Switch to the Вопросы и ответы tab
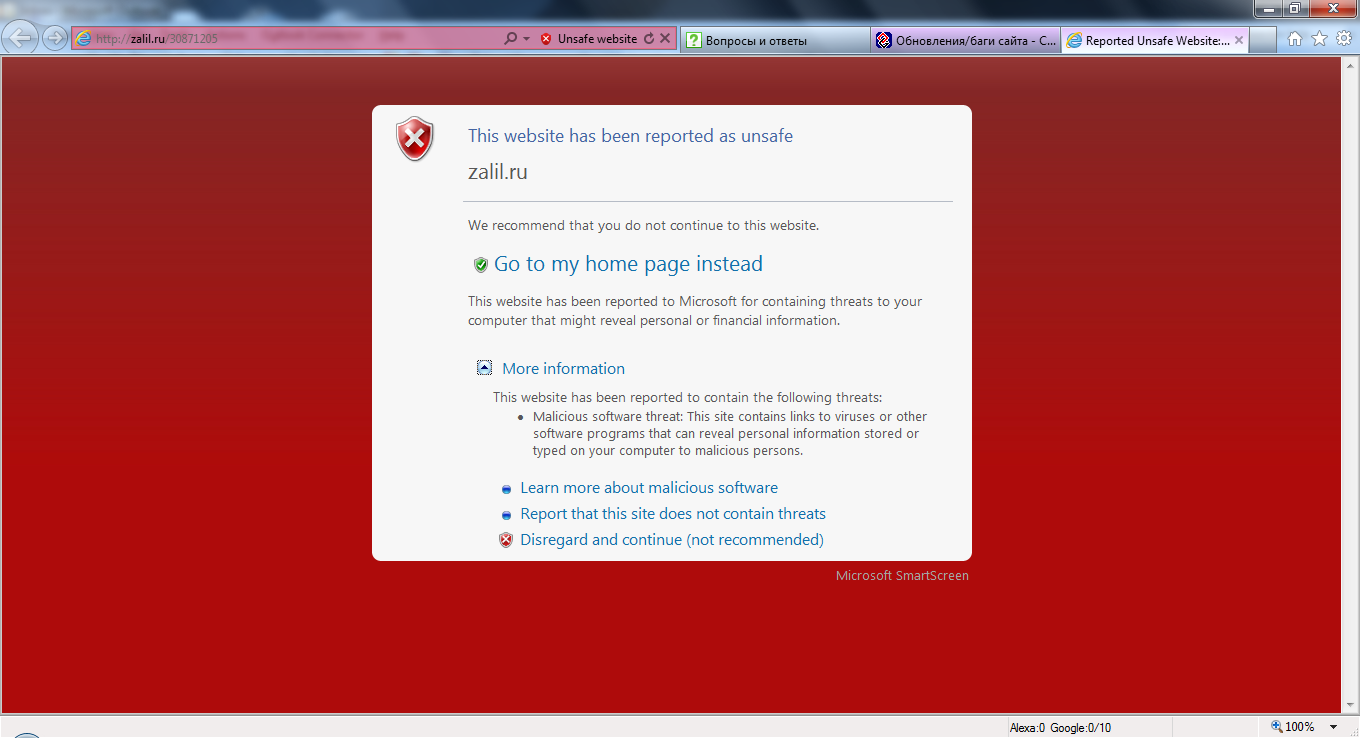This screenshot has height=738, width=1360. [x=775, y=41]
